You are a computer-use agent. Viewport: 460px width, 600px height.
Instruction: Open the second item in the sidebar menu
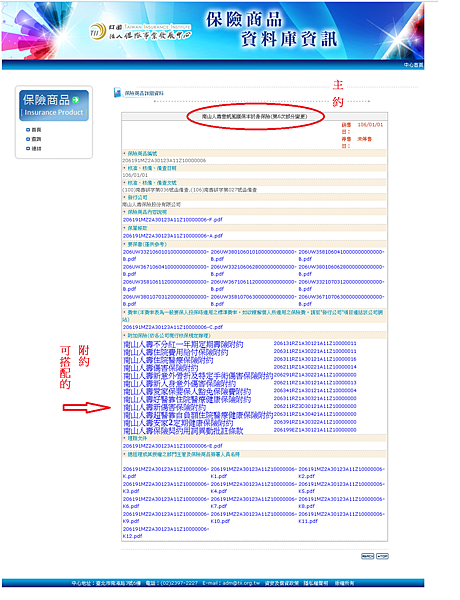click(x=34, y=139)
